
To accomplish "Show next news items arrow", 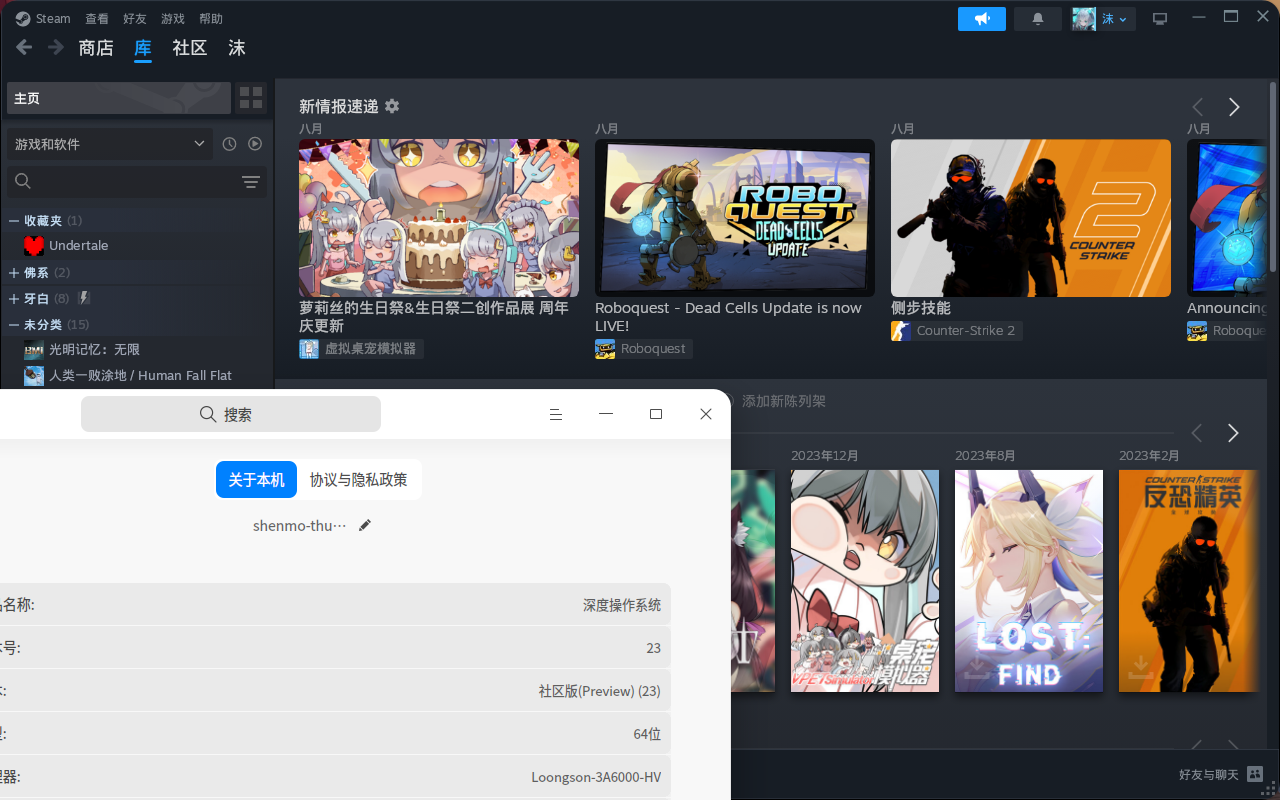I will tap(1234, 107).
